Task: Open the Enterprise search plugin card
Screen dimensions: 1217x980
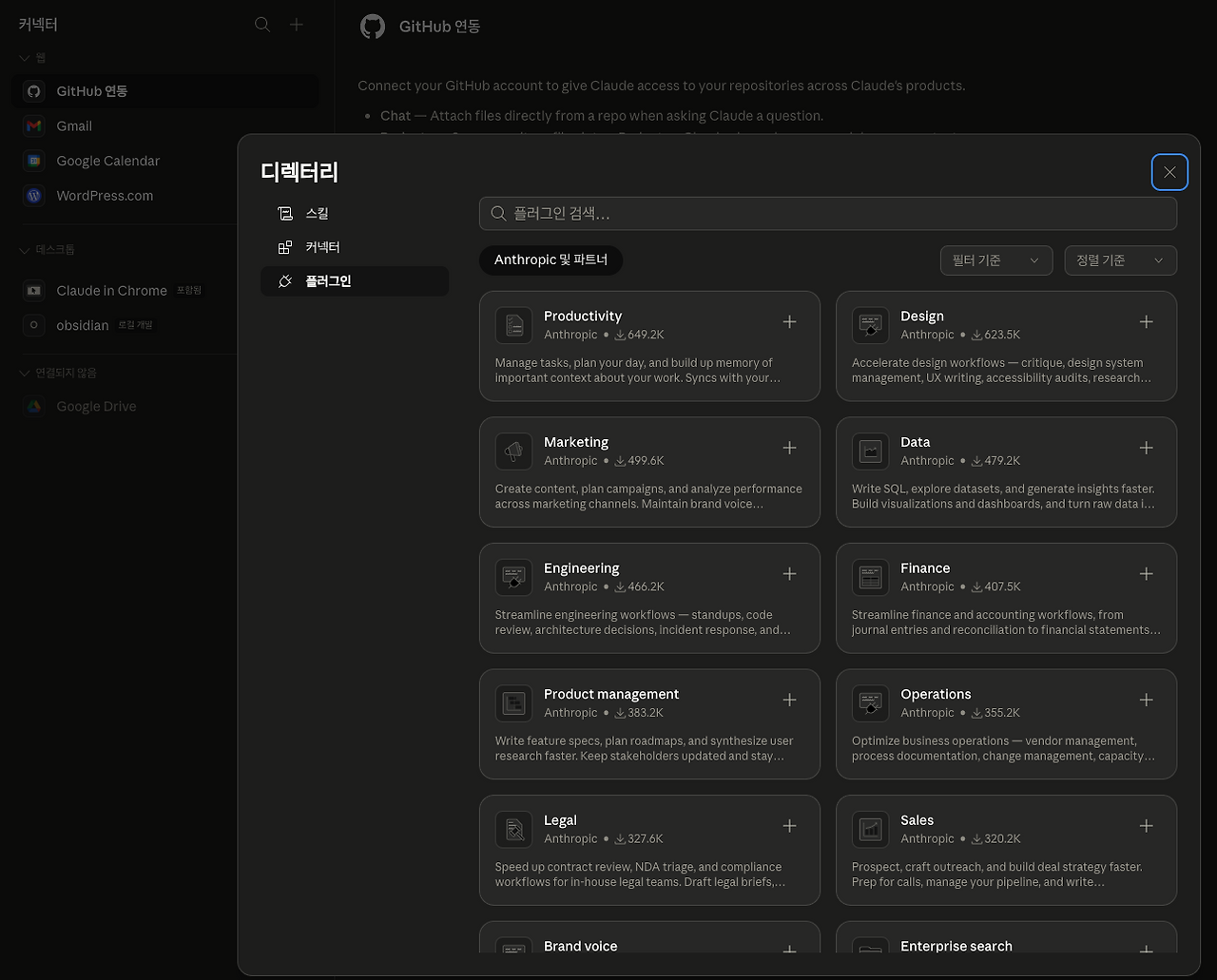Action: click(x=1006, y=936)
